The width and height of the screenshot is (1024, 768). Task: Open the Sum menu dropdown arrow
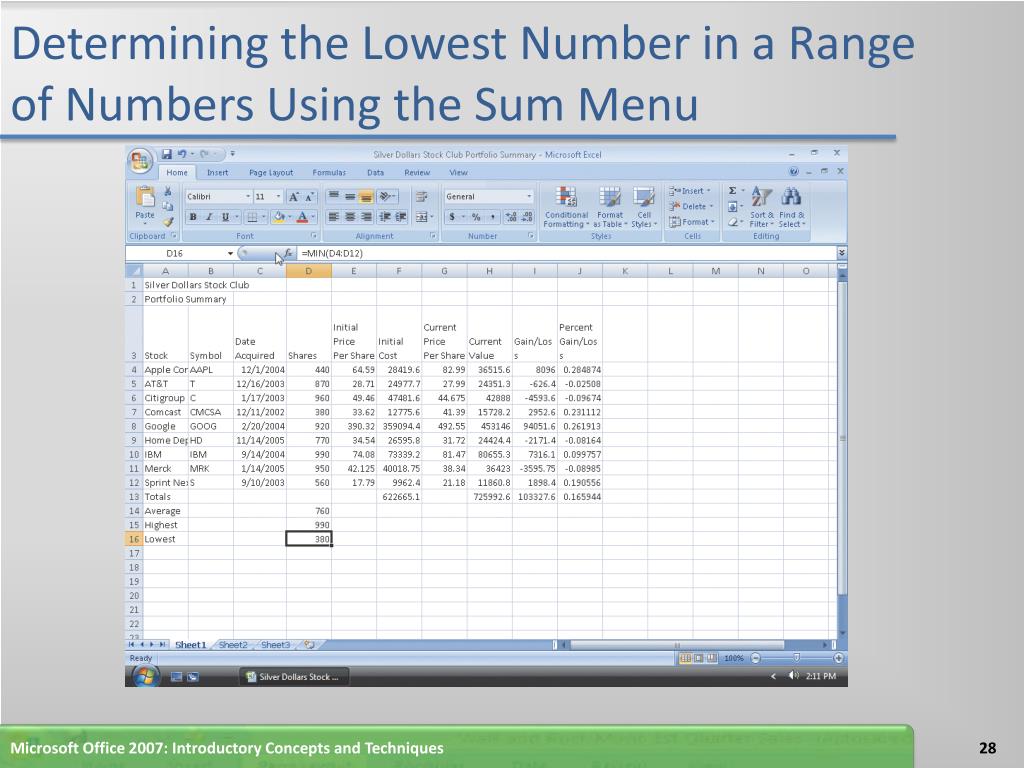pyautogui.click(x=743, y=191)
